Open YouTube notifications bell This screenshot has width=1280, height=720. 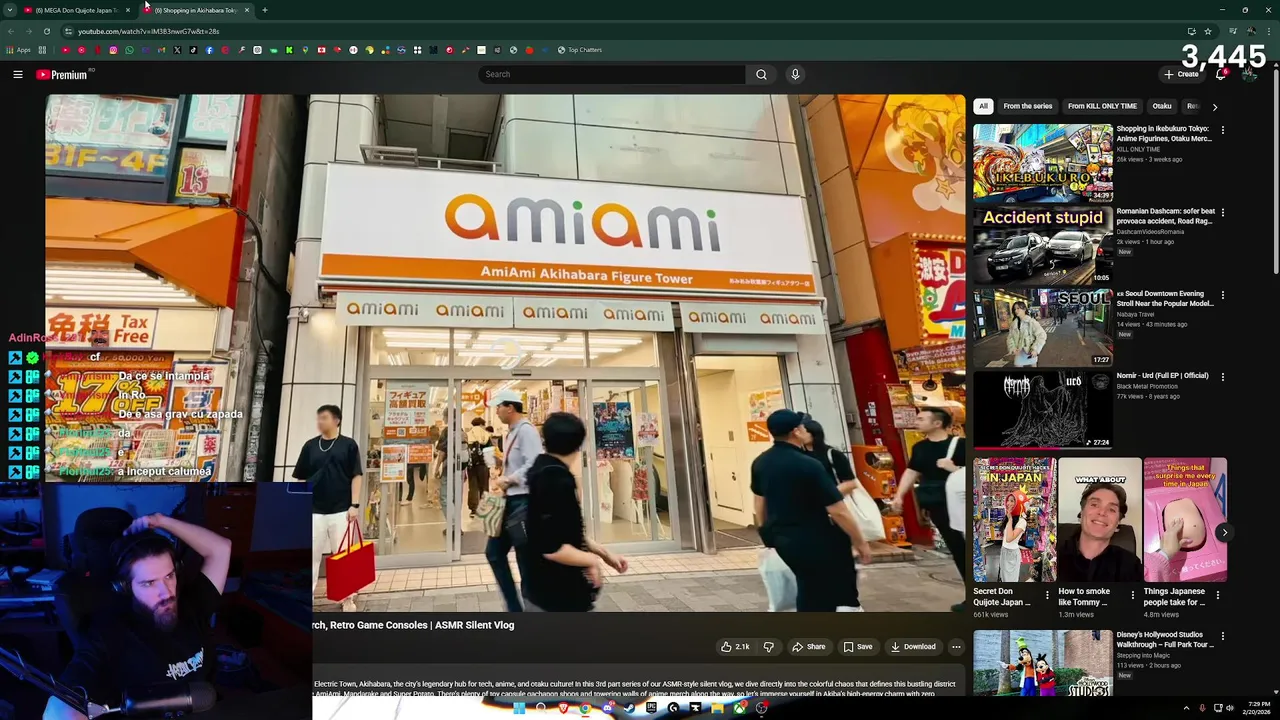tap(1221, 74)
